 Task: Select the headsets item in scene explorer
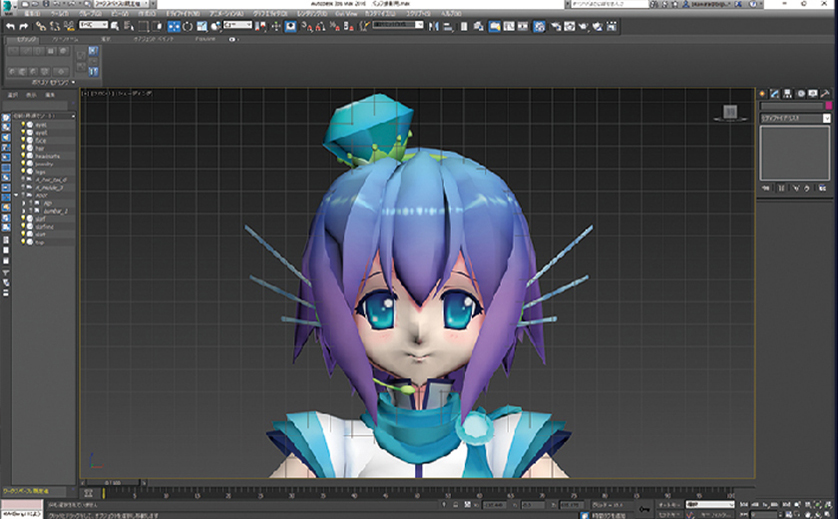(48, 156)
